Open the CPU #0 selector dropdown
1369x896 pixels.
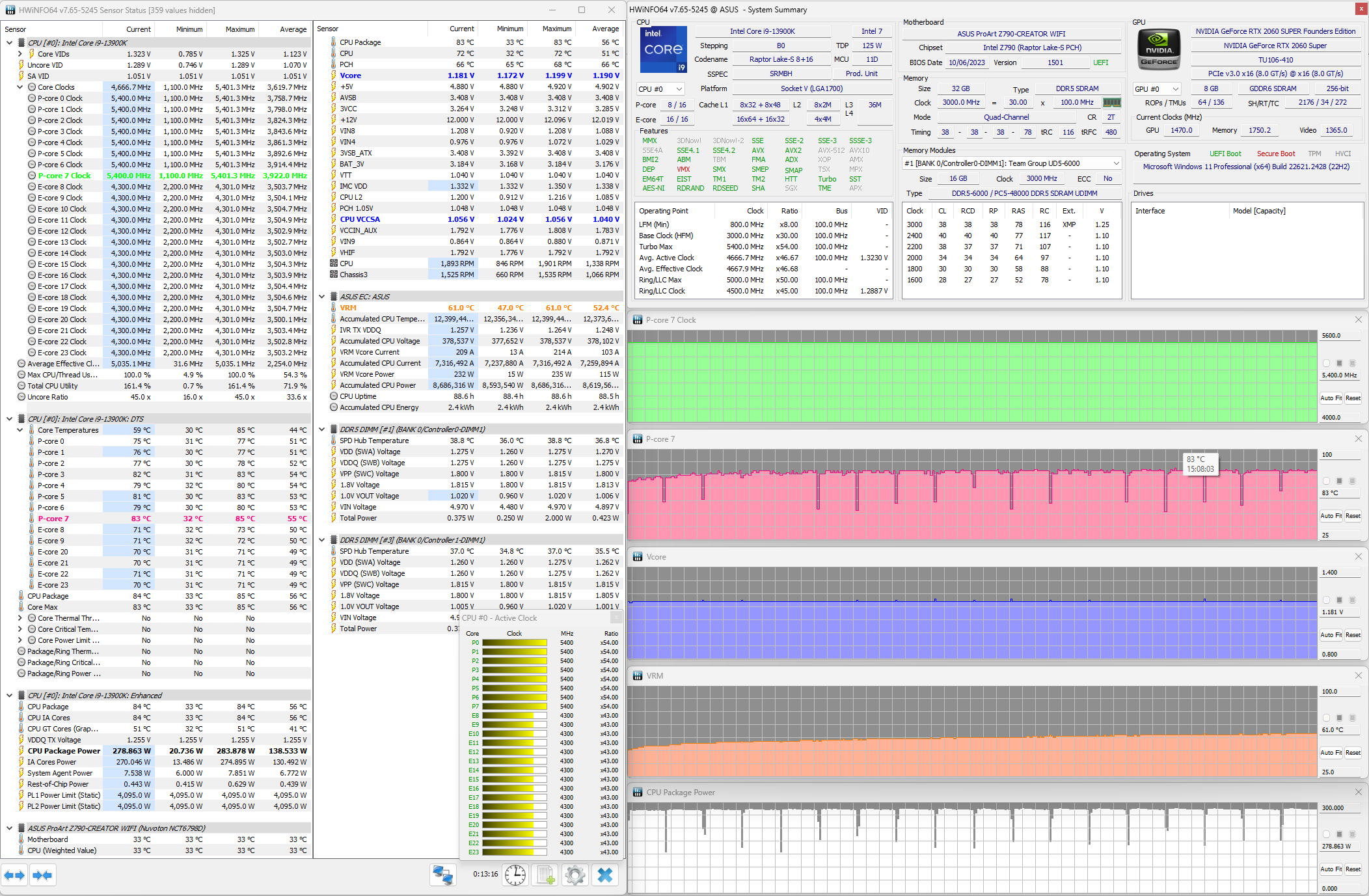pos(660,89)
